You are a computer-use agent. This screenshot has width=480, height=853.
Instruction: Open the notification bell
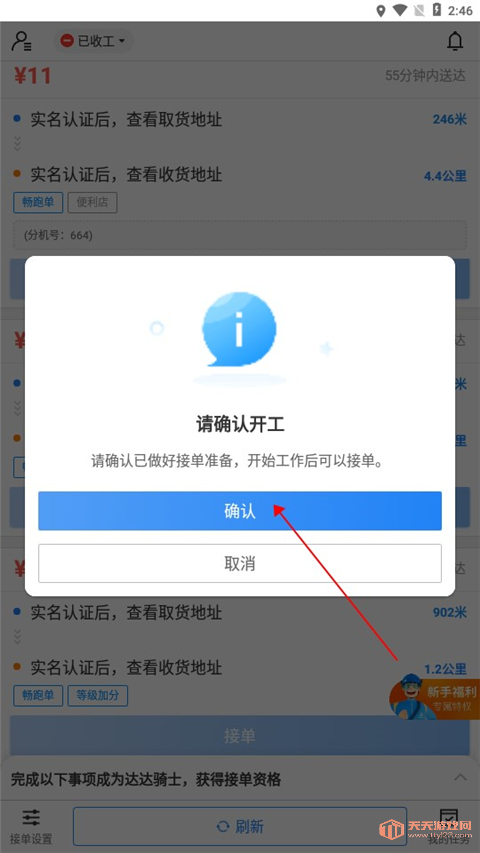(455, 41)
